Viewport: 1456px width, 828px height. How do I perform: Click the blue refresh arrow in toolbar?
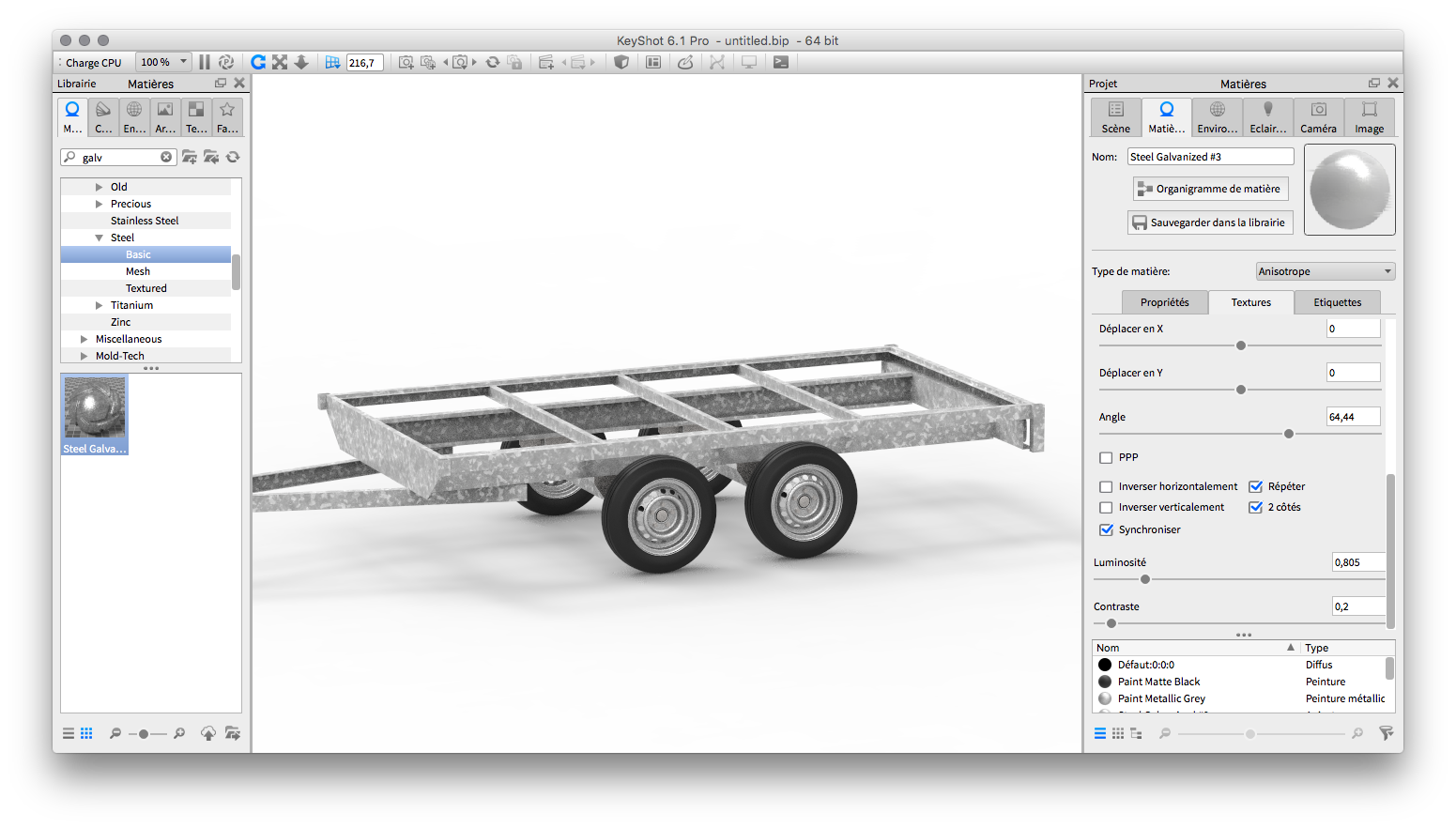[x=258, y=62]
